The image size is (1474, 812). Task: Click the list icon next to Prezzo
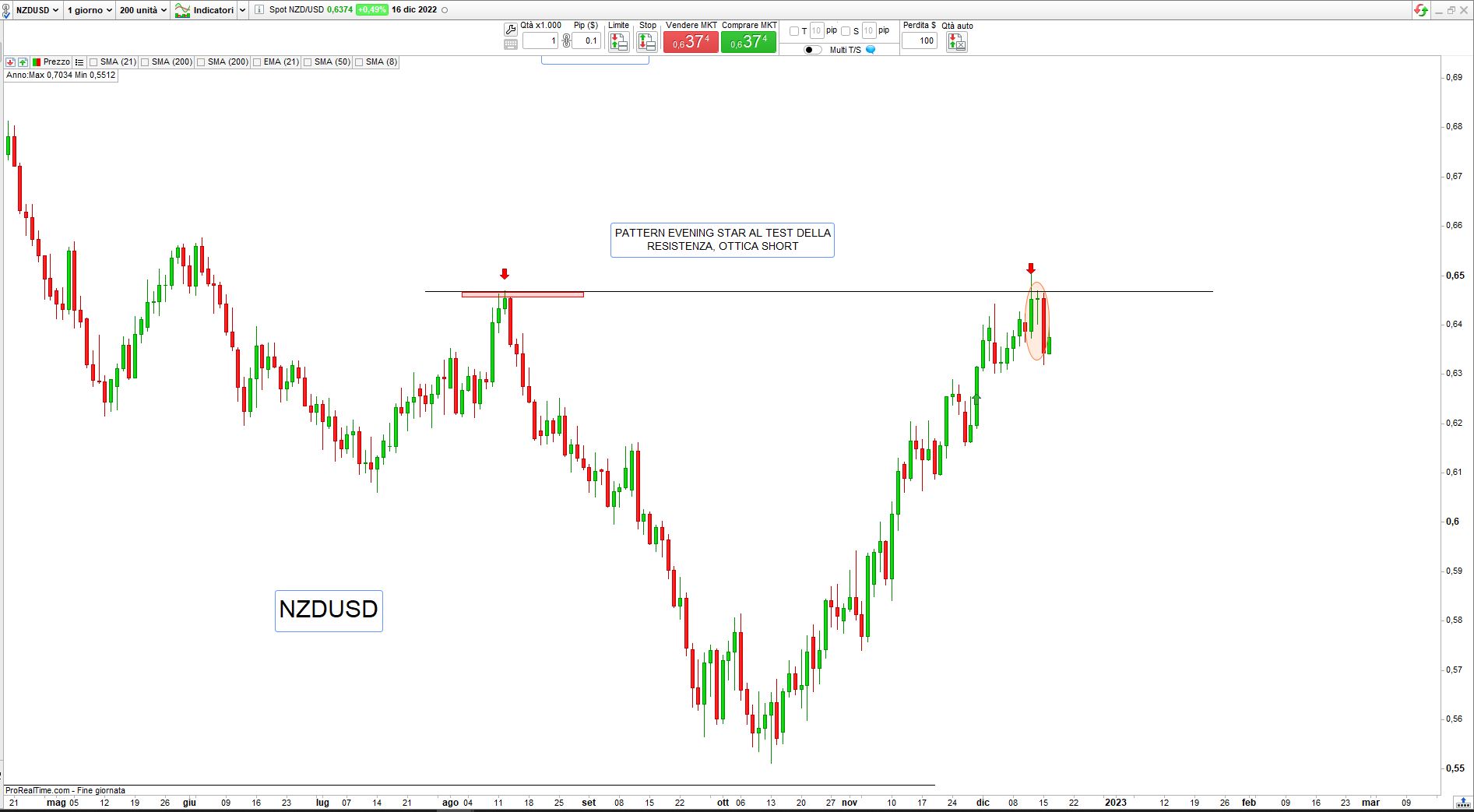(x=79, y=62)
